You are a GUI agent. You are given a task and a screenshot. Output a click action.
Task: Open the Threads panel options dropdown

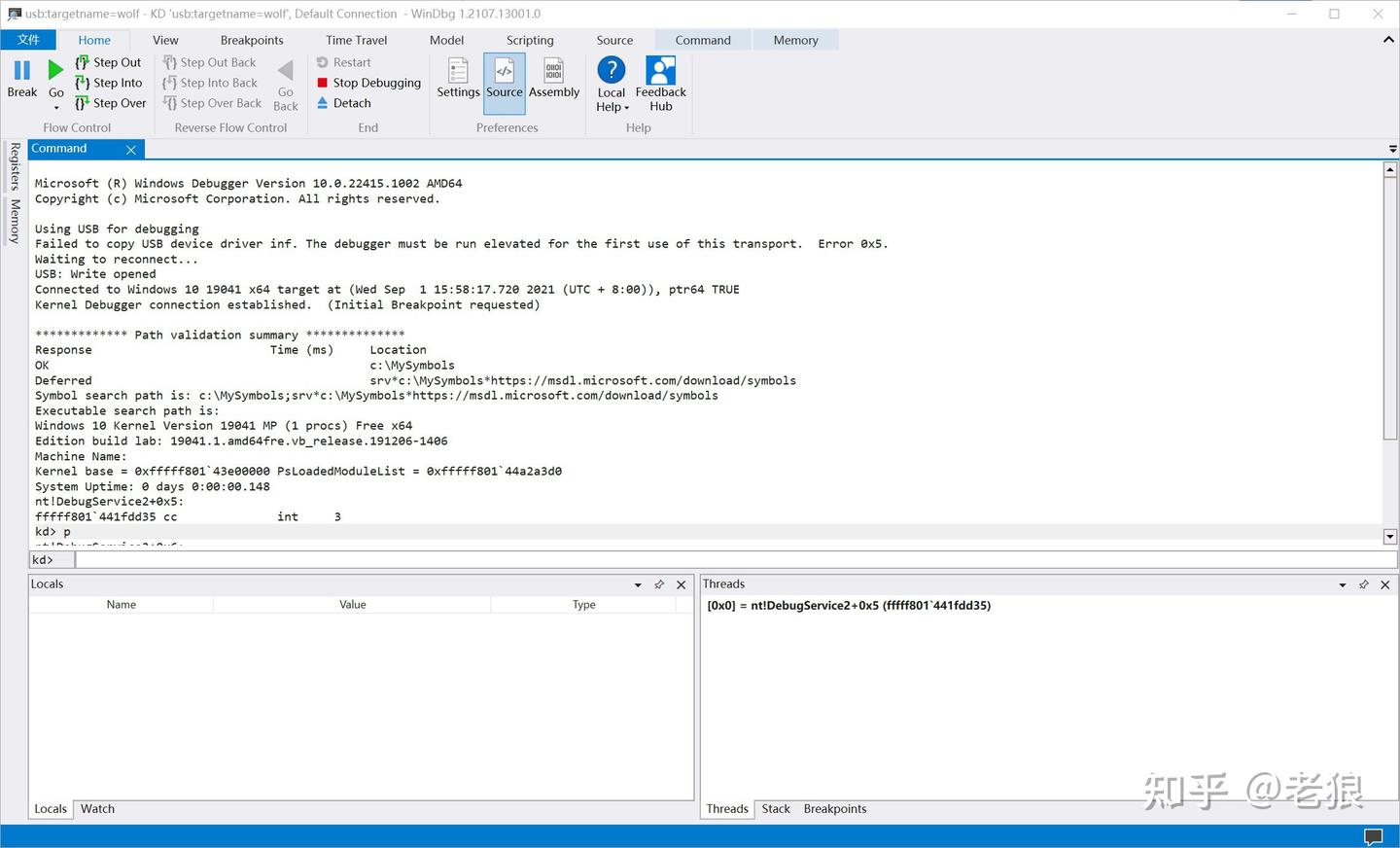(1343, 584)
